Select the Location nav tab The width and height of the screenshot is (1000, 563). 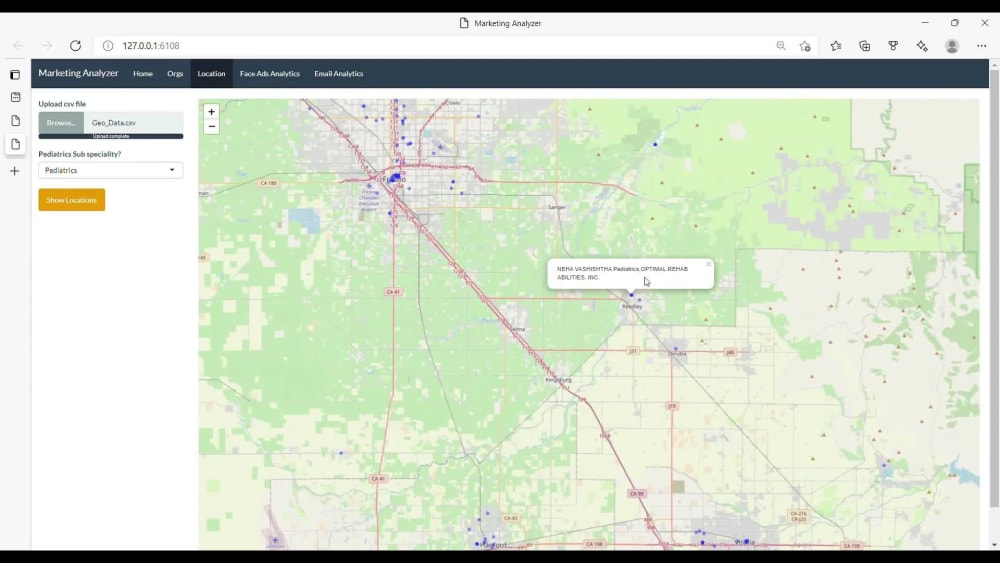pos(211,73)
